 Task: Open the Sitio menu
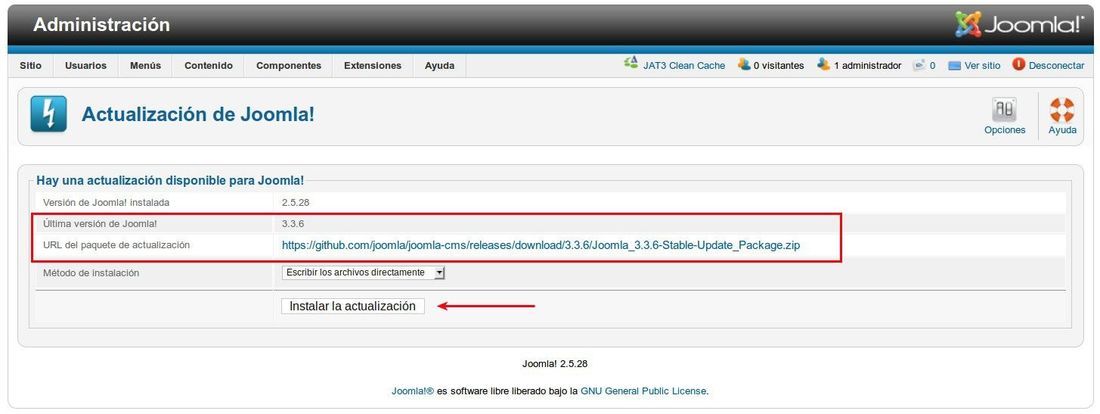tap(31, 65)
